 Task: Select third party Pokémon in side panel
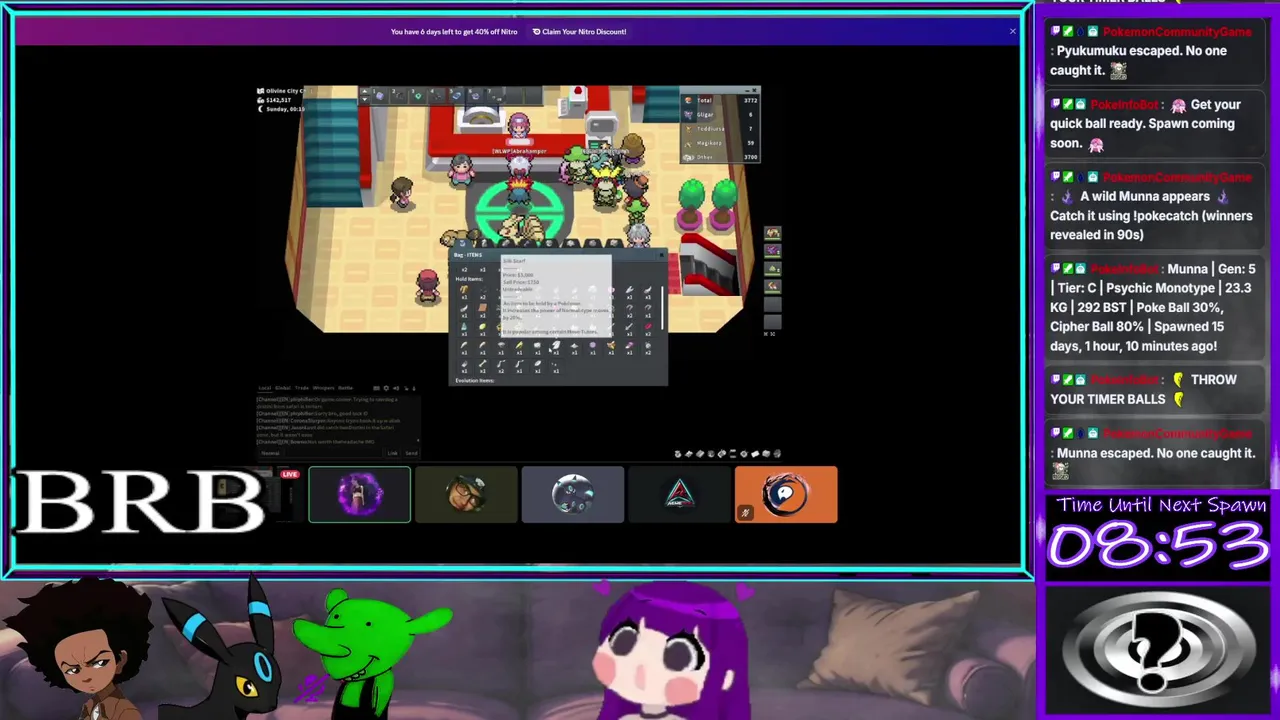[x=772, y=269]
